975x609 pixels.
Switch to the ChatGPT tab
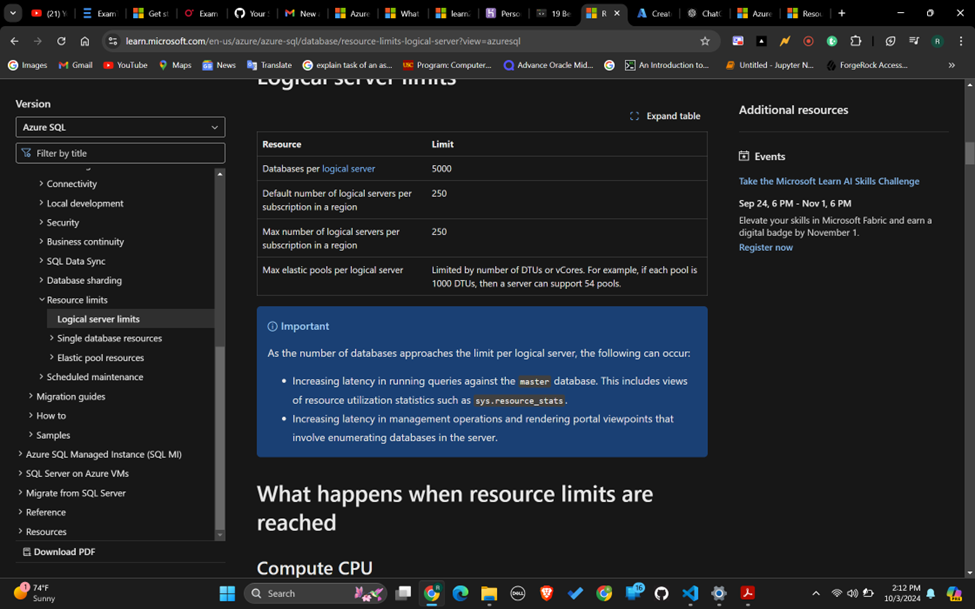[705, 13]
